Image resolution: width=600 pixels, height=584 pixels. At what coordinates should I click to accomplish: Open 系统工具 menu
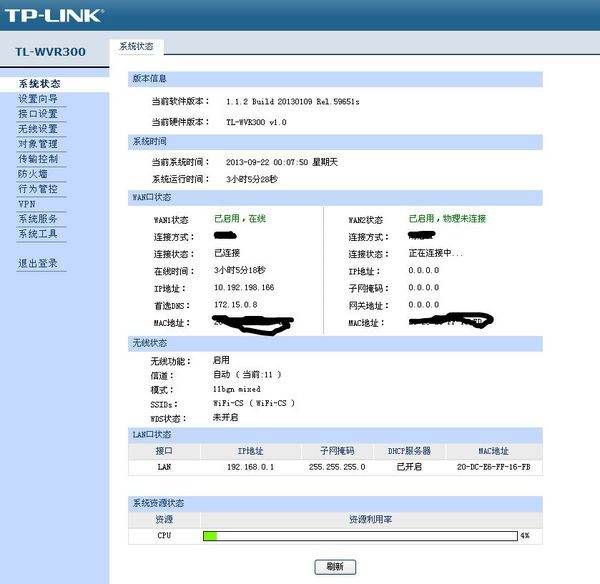[x=38, y=233]
